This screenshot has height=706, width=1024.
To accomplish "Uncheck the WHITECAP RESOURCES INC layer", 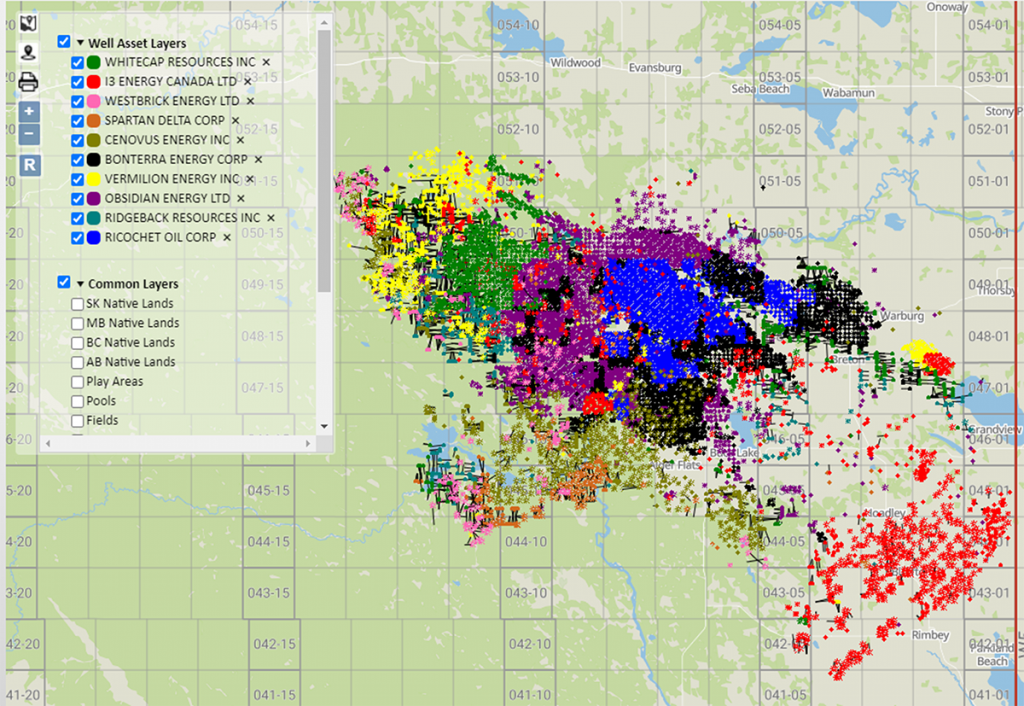I will click(x=78, y=62).
